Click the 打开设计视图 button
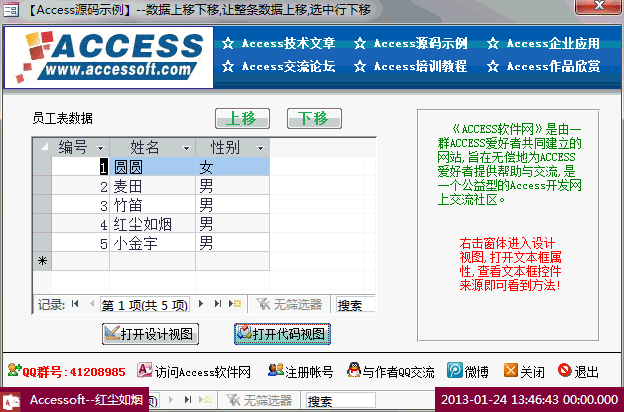 tap(150, 334)
